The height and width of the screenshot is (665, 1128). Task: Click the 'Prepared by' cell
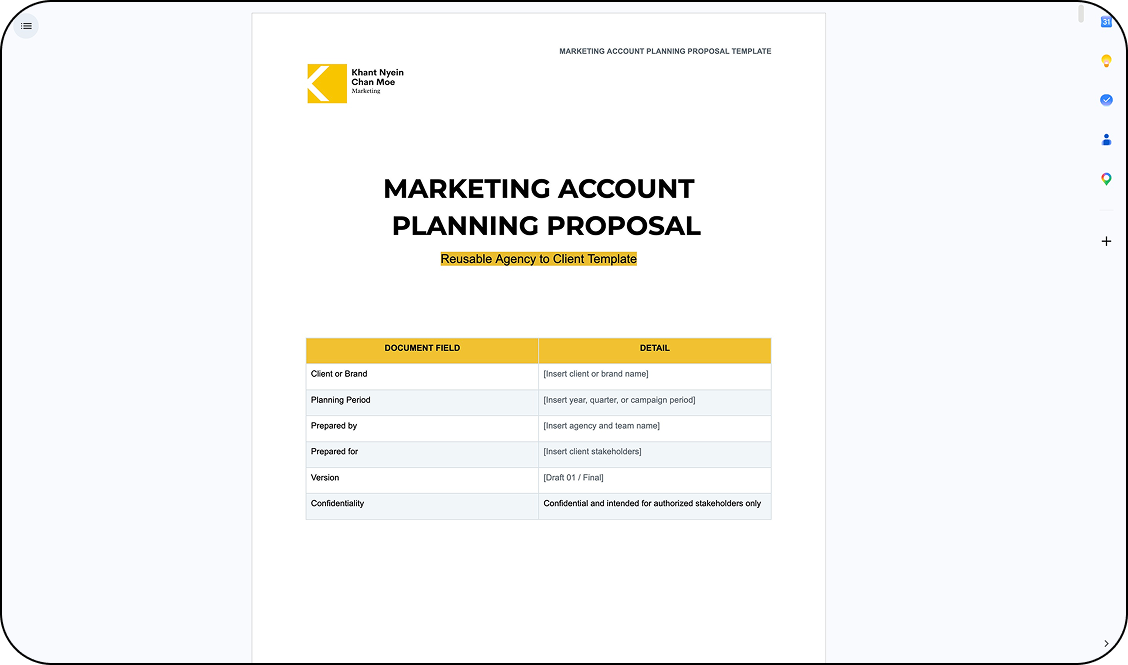[422, 428]
